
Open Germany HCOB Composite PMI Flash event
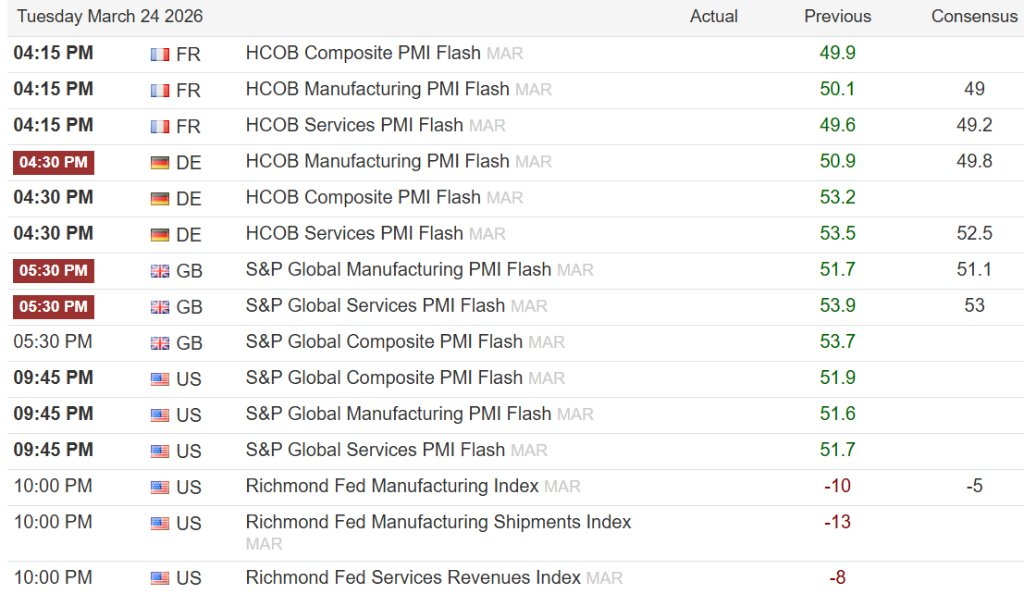pos(363,198)
